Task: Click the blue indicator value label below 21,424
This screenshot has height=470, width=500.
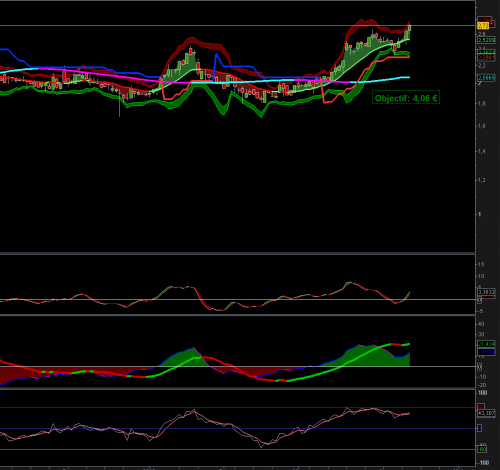Action: click(x=486, y=352)
